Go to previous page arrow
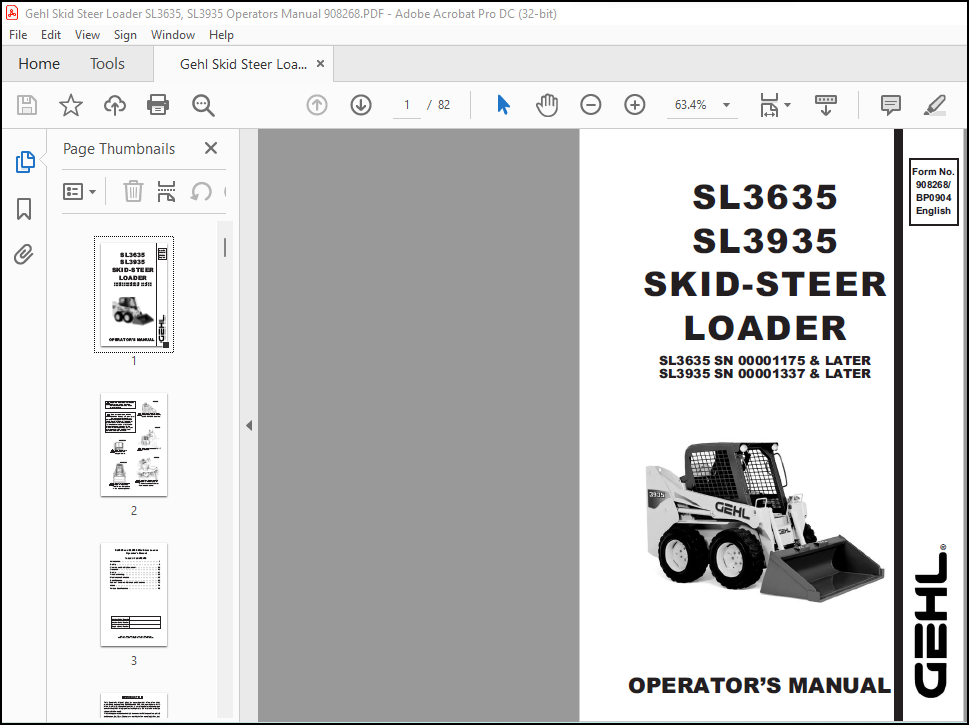Image resolution: width=969 pixels, height=725 pixels. click(x=317, y=105)
